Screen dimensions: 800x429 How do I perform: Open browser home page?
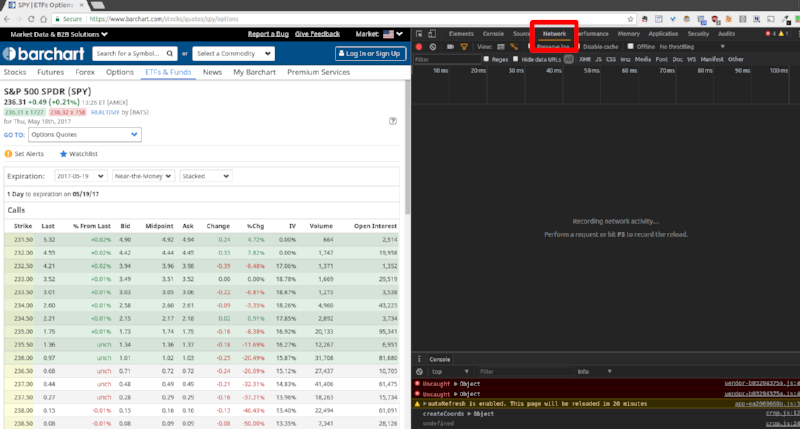tap(43, 19)
